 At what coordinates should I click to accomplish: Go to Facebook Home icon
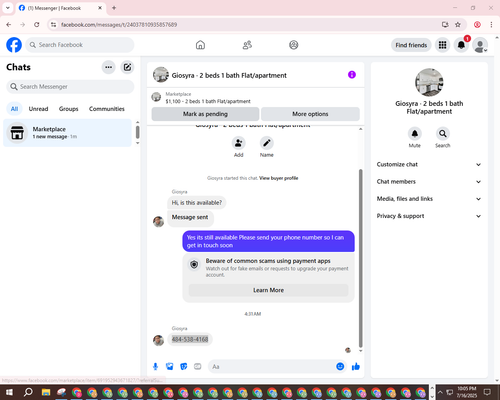[x=200, y=45]
